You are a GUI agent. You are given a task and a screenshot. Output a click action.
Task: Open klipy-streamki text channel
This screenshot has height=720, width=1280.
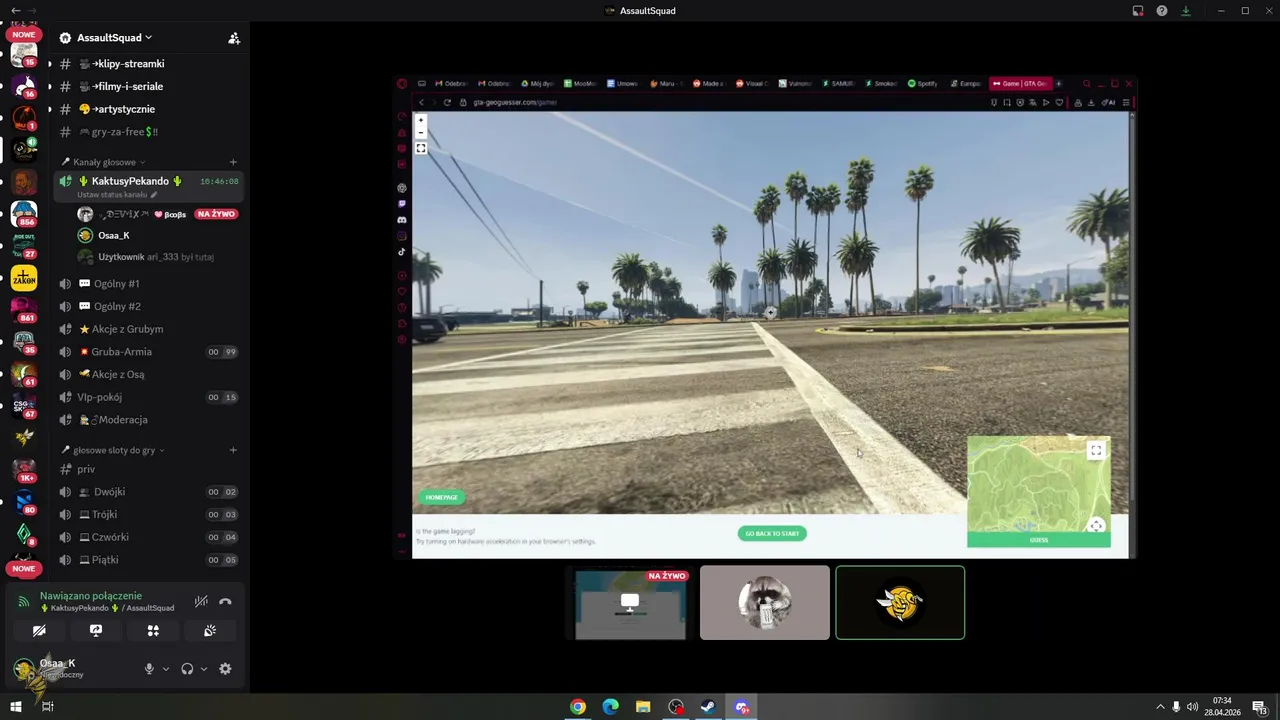coord(148,64)
